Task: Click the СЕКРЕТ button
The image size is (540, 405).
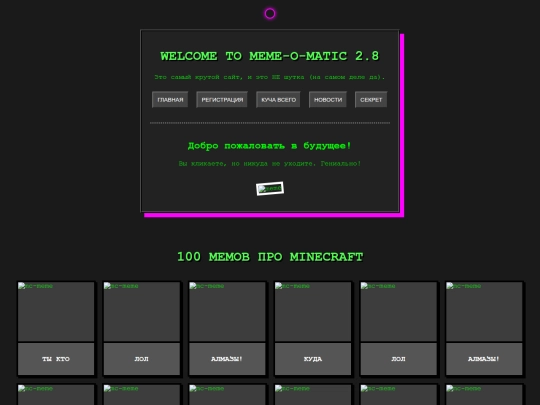Action: tap(371, 100)
